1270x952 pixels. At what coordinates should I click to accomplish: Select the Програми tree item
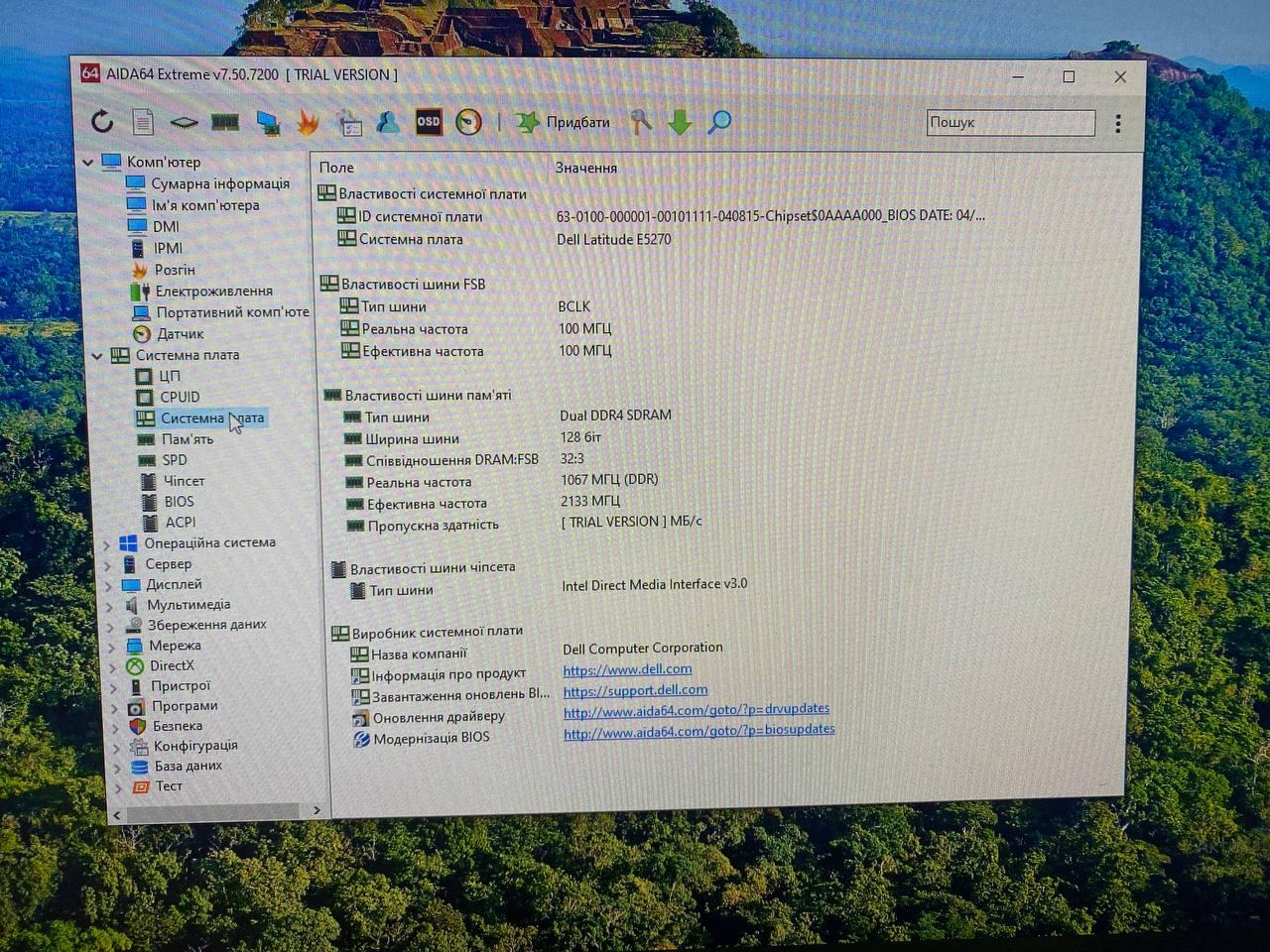point(185,706)
